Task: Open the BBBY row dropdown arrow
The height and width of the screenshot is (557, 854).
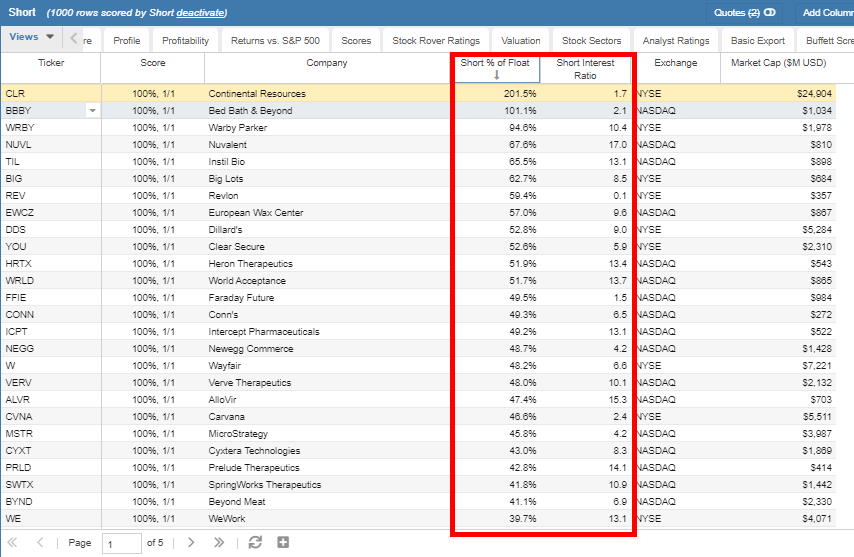Action: coord(93,111)
